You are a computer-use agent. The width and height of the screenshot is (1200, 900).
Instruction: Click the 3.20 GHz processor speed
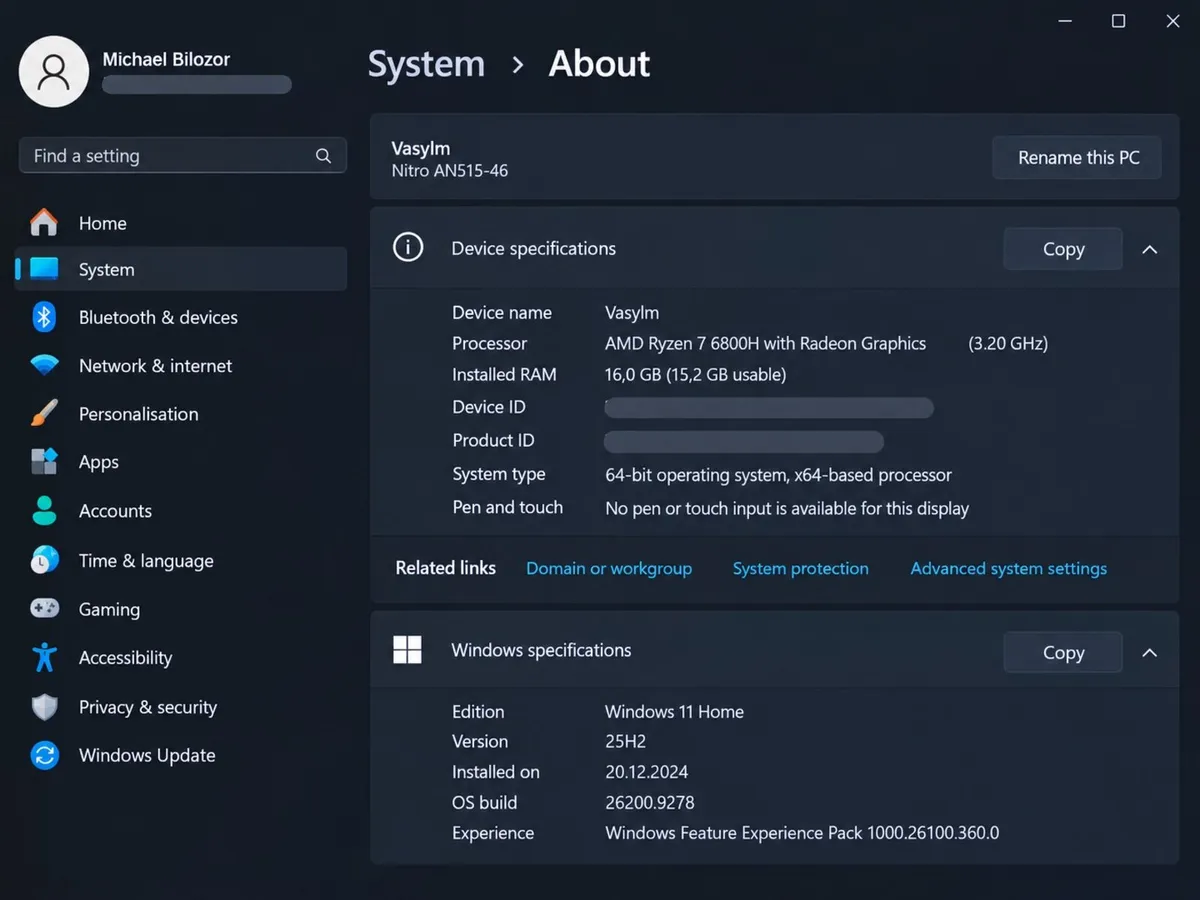tap(1008, 343)
